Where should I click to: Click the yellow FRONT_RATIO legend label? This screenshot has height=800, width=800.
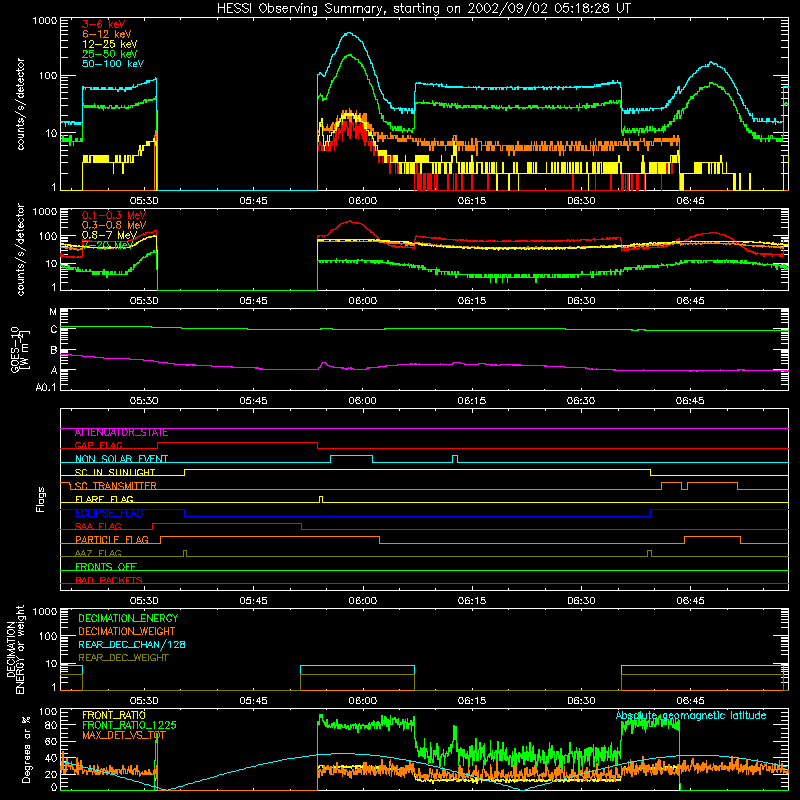(114, 716)
